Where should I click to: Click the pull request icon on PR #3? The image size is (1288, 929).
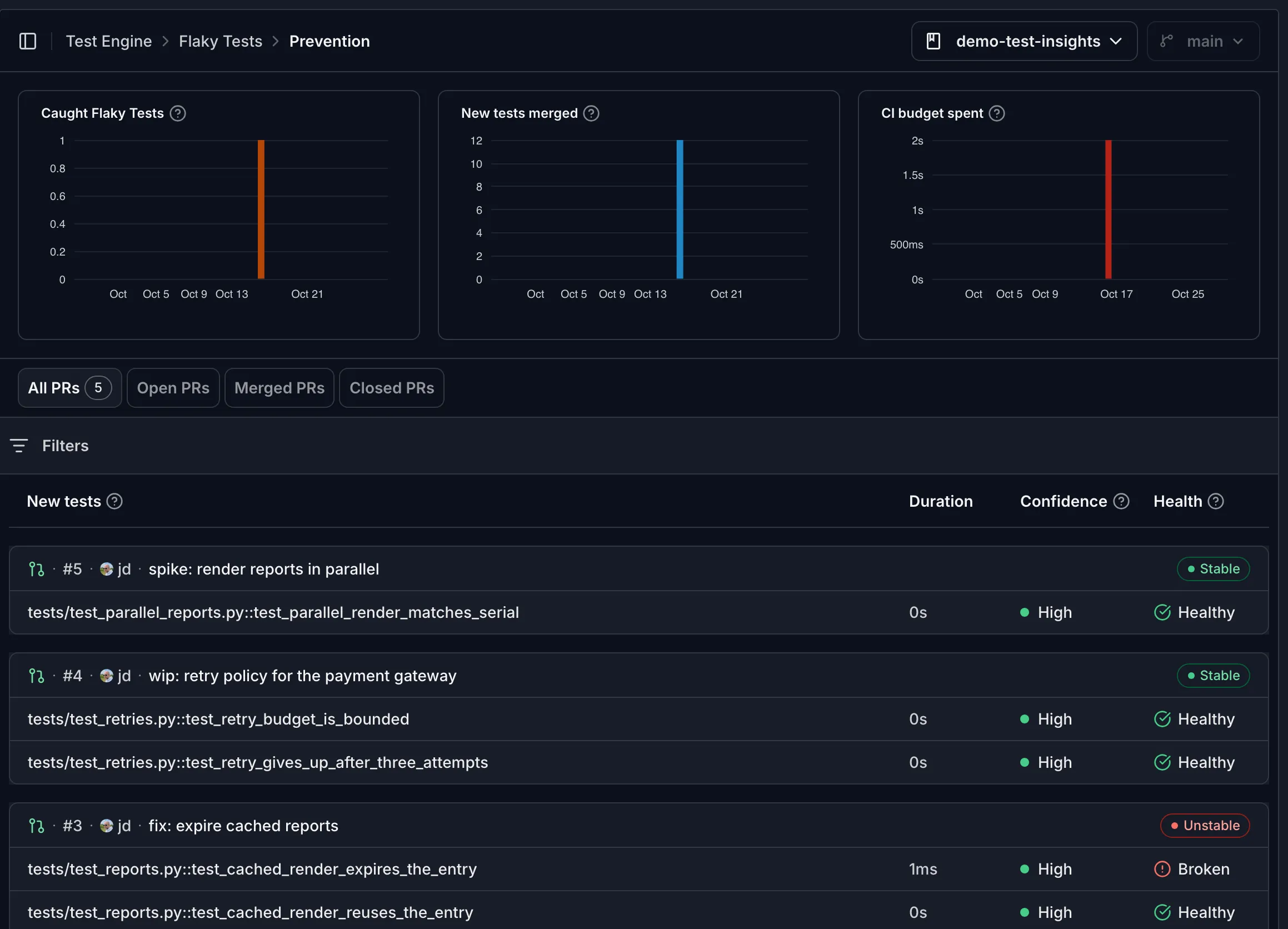(x=36, y=826)
